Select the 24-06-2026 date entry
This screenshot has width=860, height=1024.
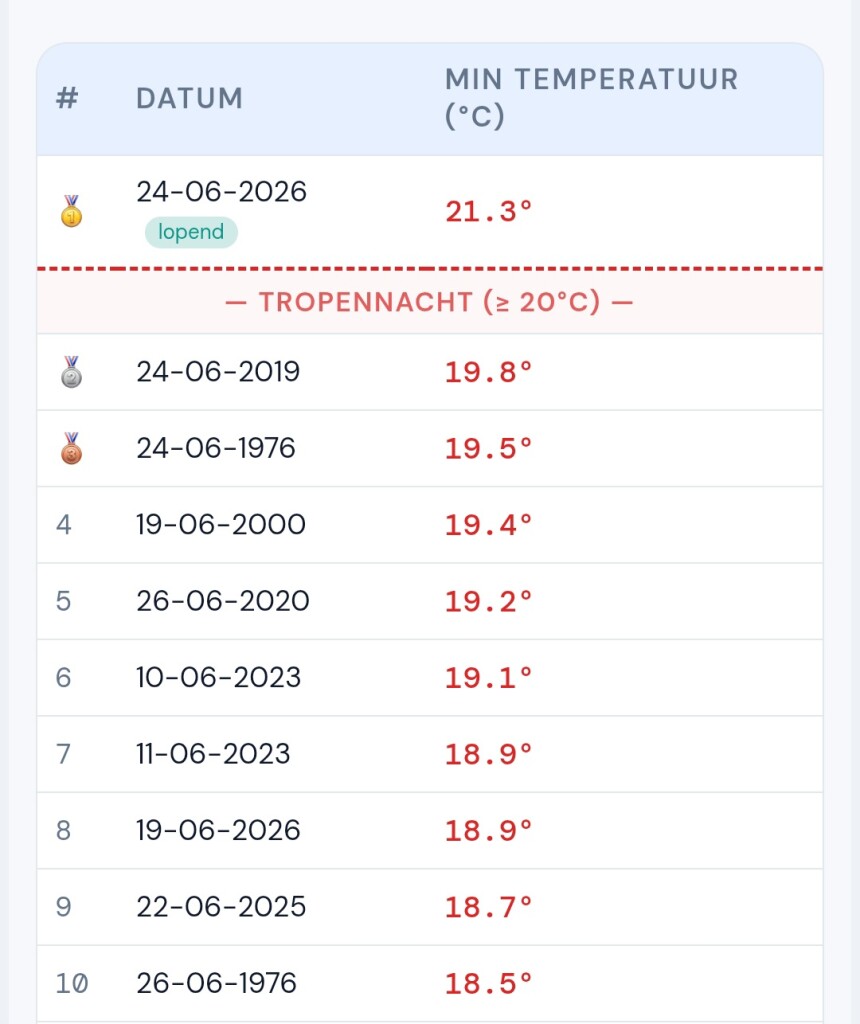coord(221,191)
